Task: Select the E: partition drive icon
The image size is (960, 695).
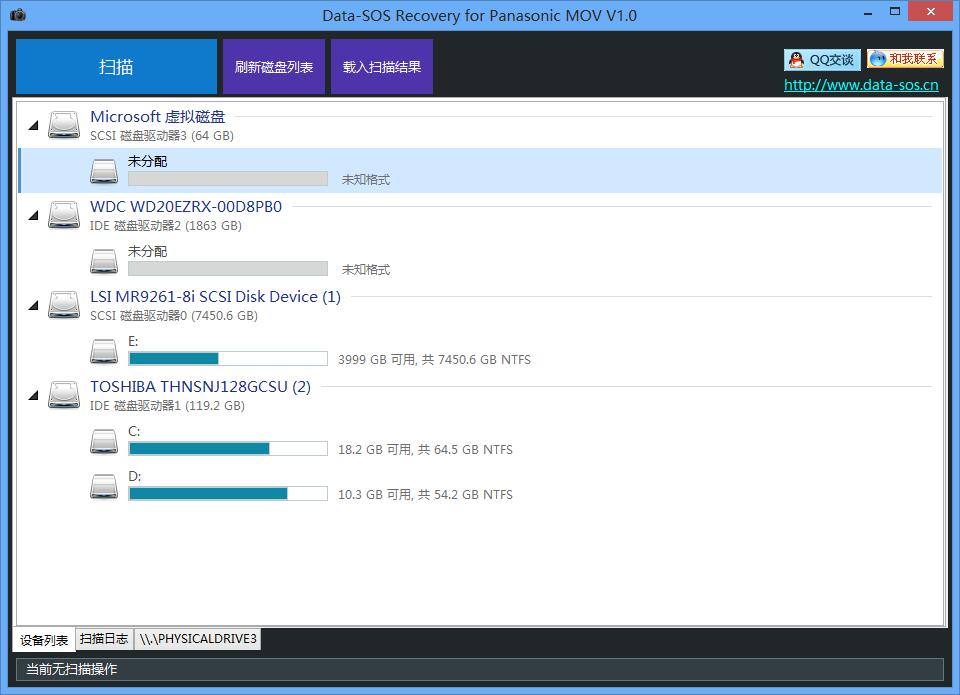Action: pos(104,351)
